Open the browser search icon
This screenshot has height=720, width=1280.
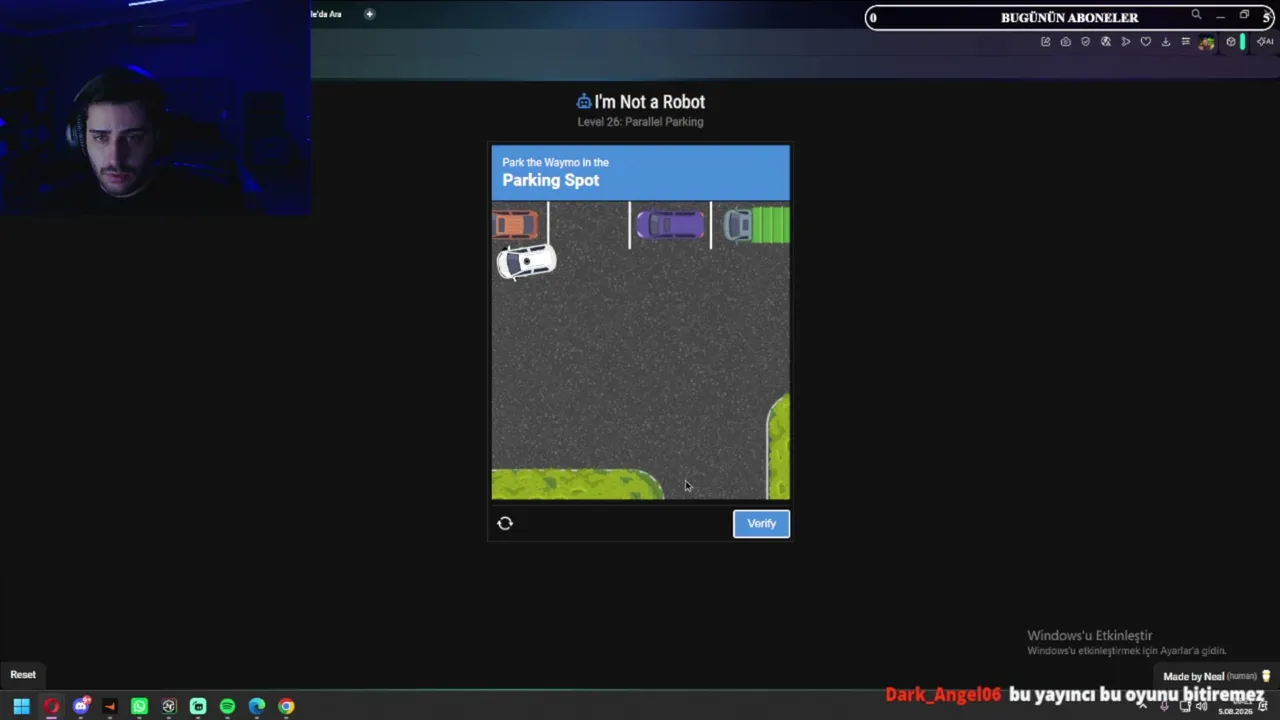point(1196,15)
